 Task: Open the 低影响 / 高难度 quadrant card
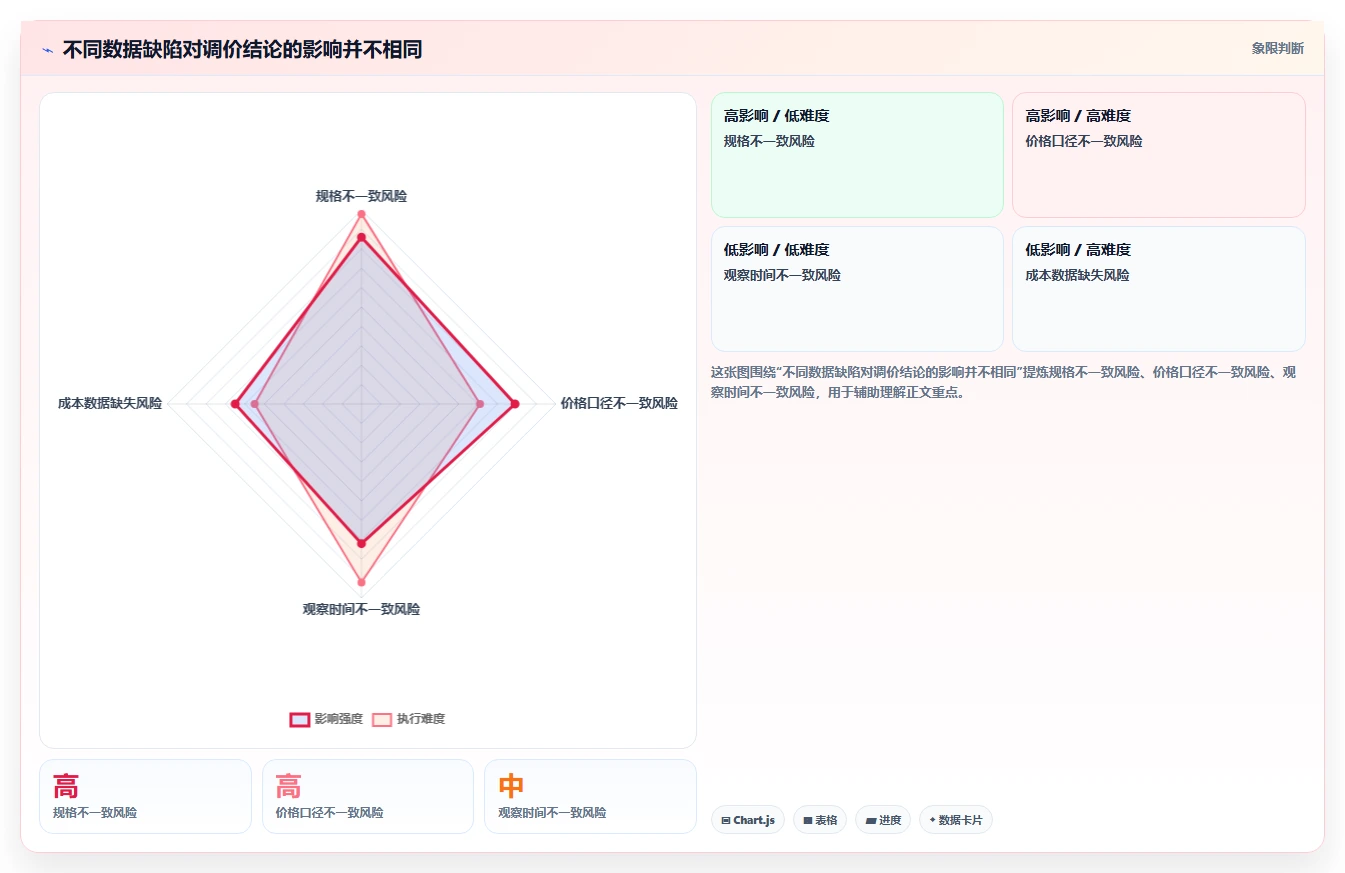(x=1159, y=289)
